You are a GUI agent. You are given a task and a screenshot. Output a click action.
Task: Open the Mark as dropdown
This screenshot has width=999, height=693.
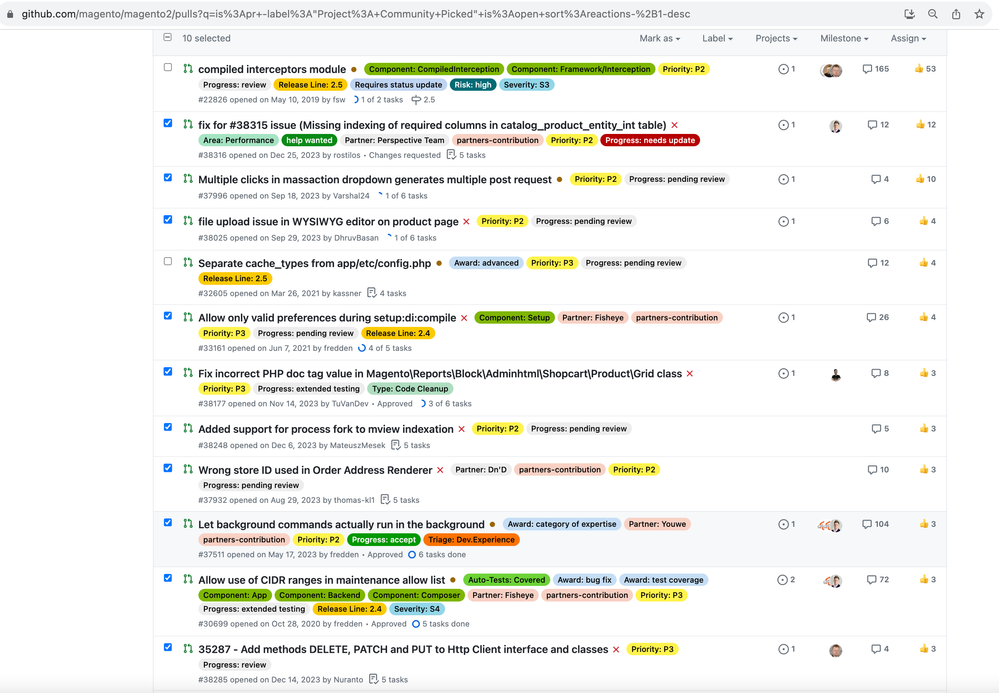659,38
